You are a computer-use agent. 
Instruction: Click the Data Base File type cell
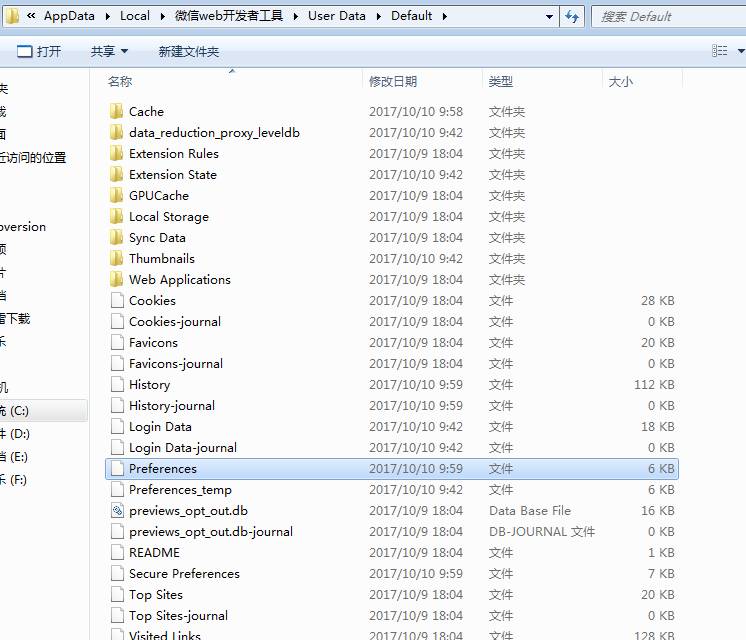pyautogui.click(x=530, y=511)
